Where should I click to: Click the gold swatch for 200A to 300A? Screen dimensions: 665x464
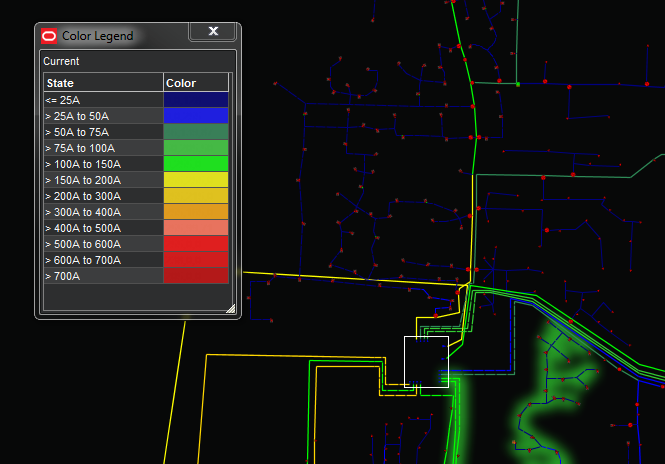click(x=196, y=196)
